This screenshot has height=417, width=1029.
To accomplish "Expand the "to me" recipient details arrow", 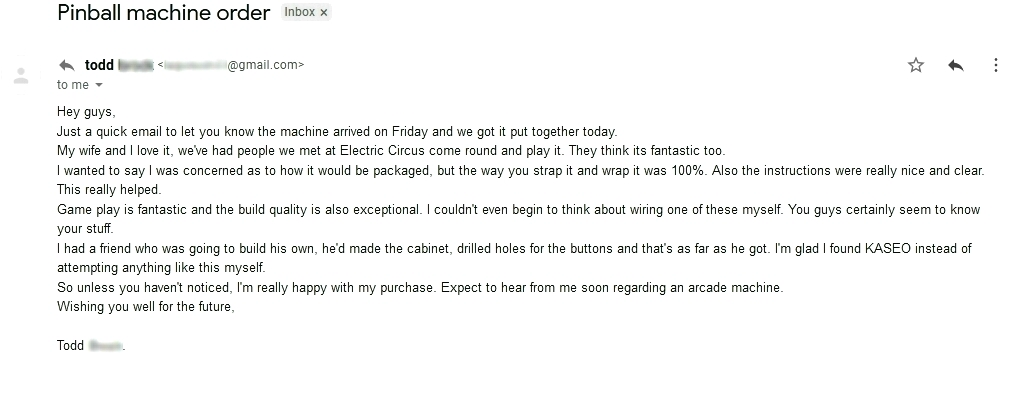I will point(98,86).
